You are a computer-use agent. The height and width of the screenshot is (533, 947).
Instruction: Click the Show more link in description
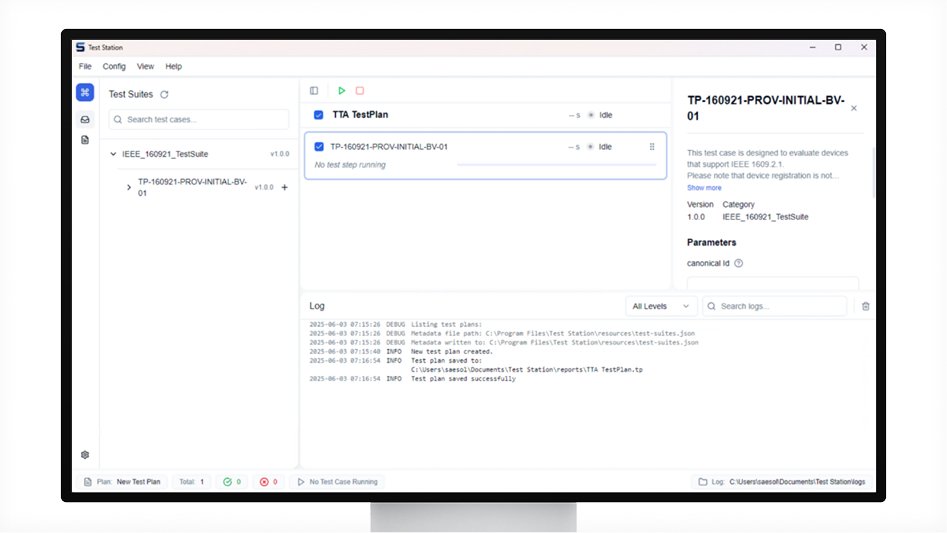pos(704,188)
